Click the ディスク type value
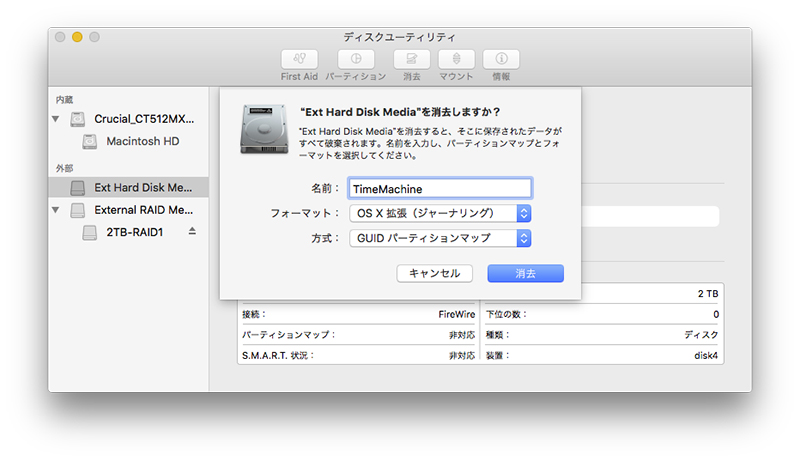The height and width of the screenshot is (461, 800). pyautogui.click(x=702, y=335)
